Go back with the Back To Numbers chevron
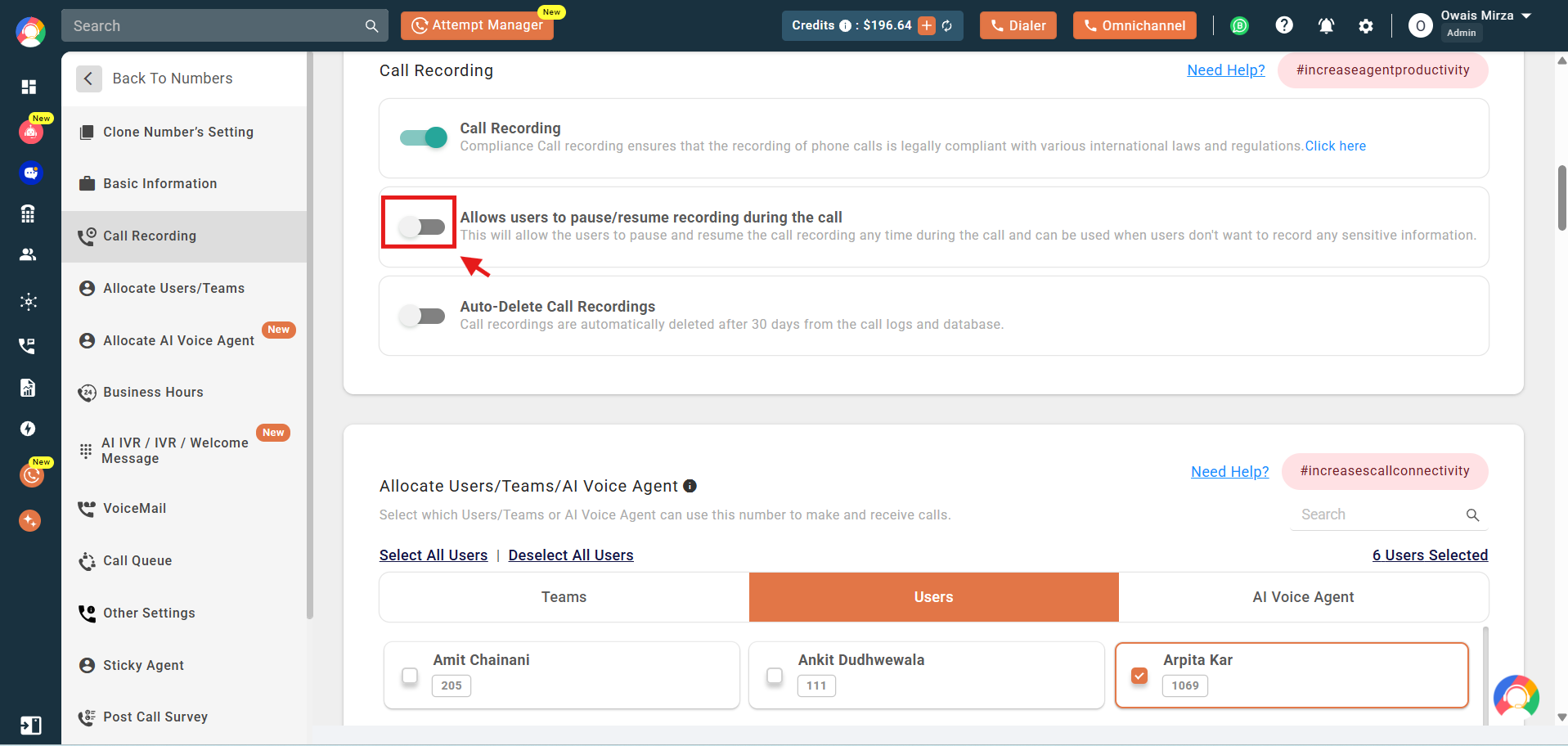The height and width of the screenshot is (746, 1568). (x=88, y=79)
